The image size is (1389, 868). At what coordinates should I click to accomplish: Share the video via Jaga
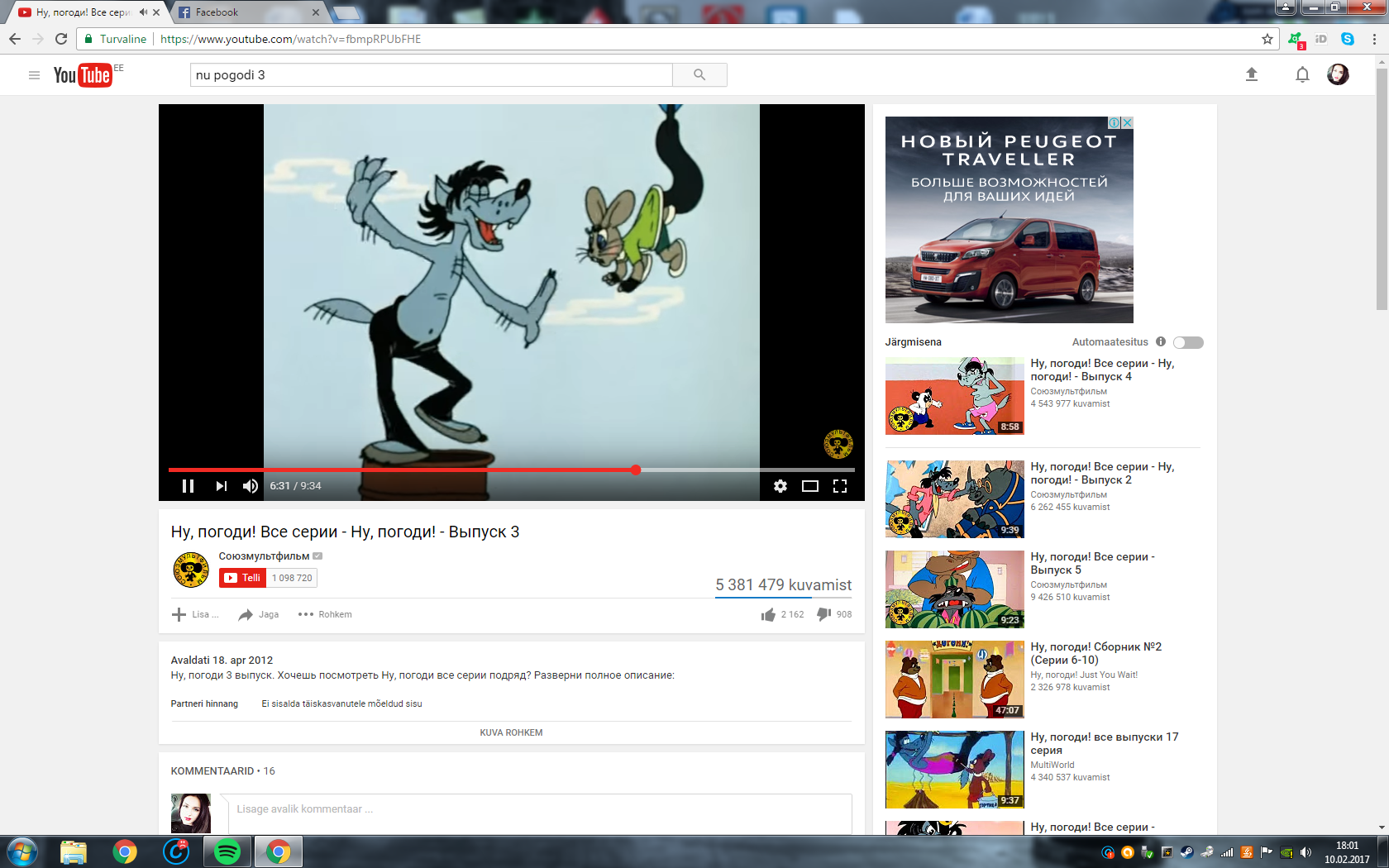tap(258, 614)
